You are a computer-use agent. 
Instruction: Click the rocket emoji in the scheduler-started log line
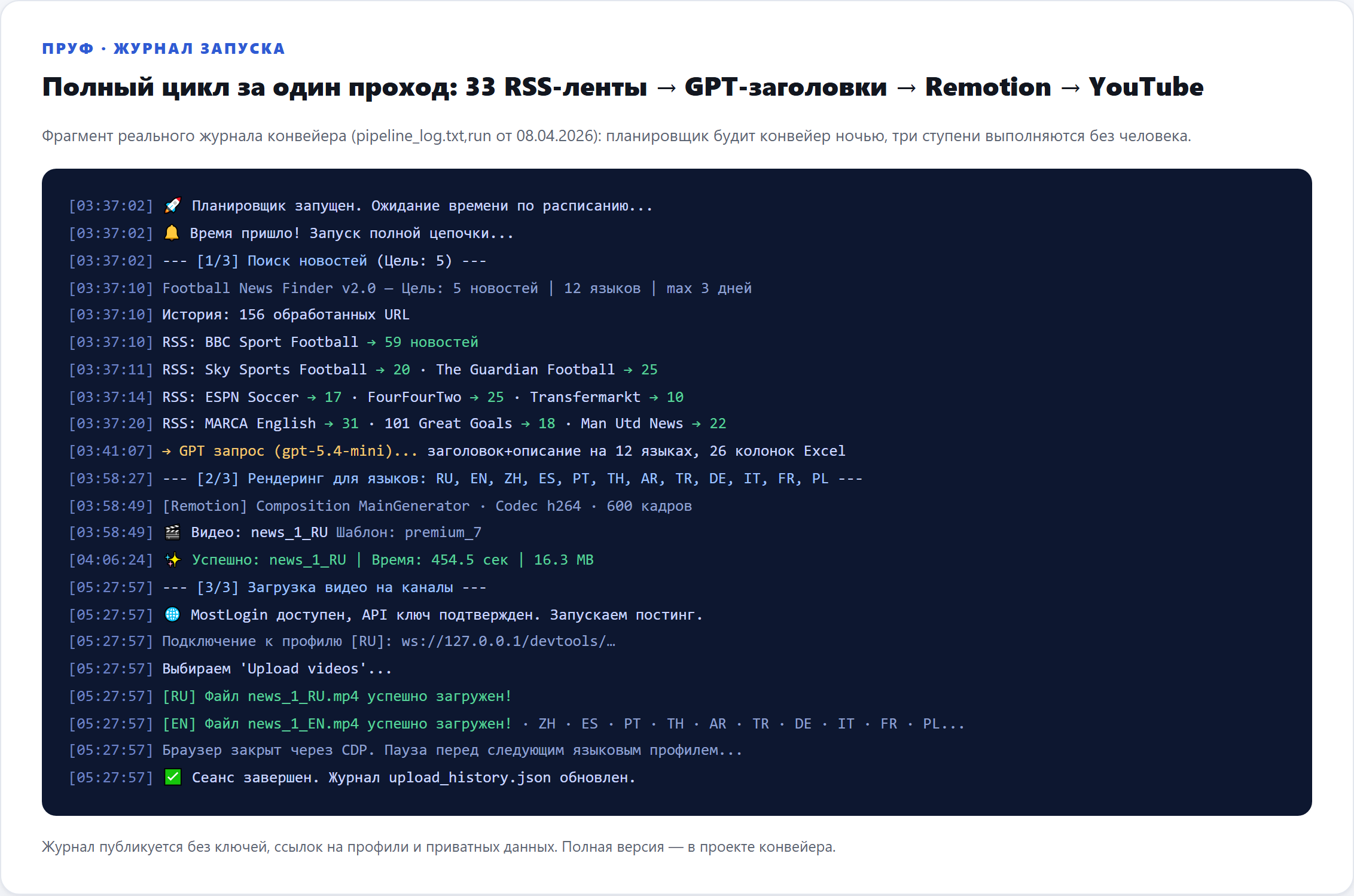172,206
